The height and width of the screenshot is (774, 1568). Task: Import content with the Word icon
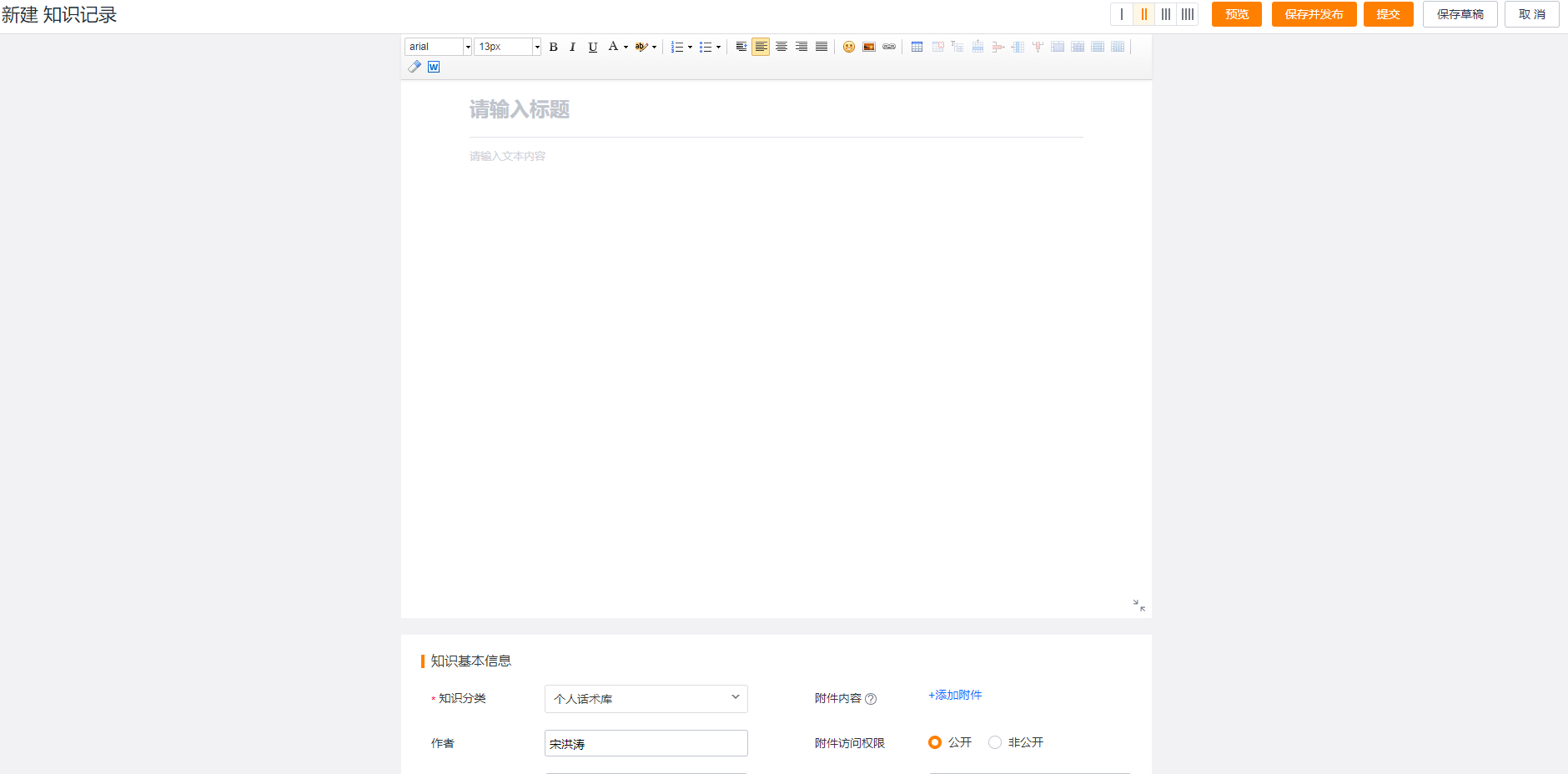tap(433, 67)
